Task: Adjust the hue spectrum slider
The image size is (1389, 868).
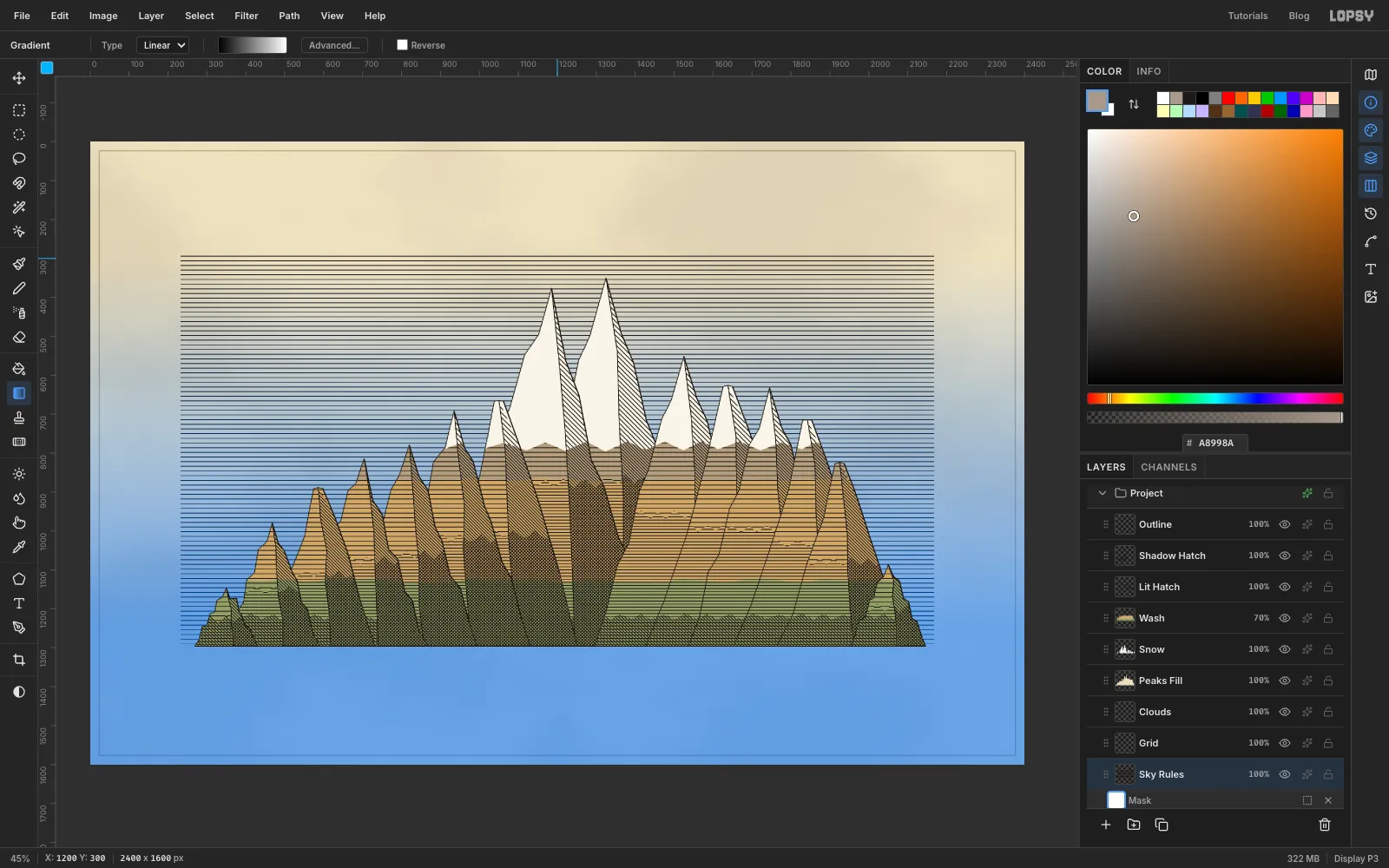Action: tap(1215, 398)
